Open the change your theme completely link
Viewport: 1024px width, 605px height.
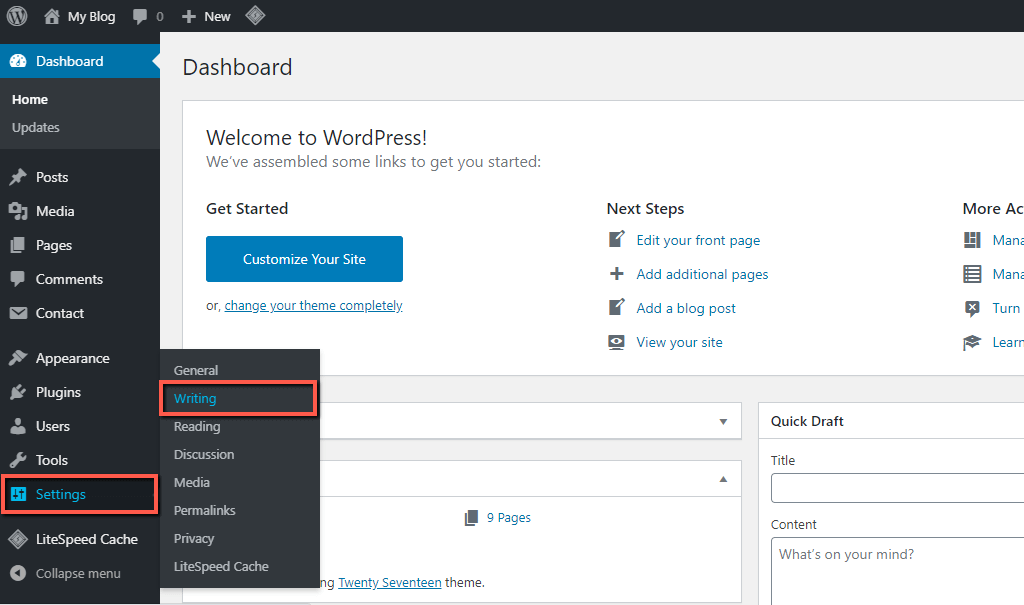click(313, 305)
